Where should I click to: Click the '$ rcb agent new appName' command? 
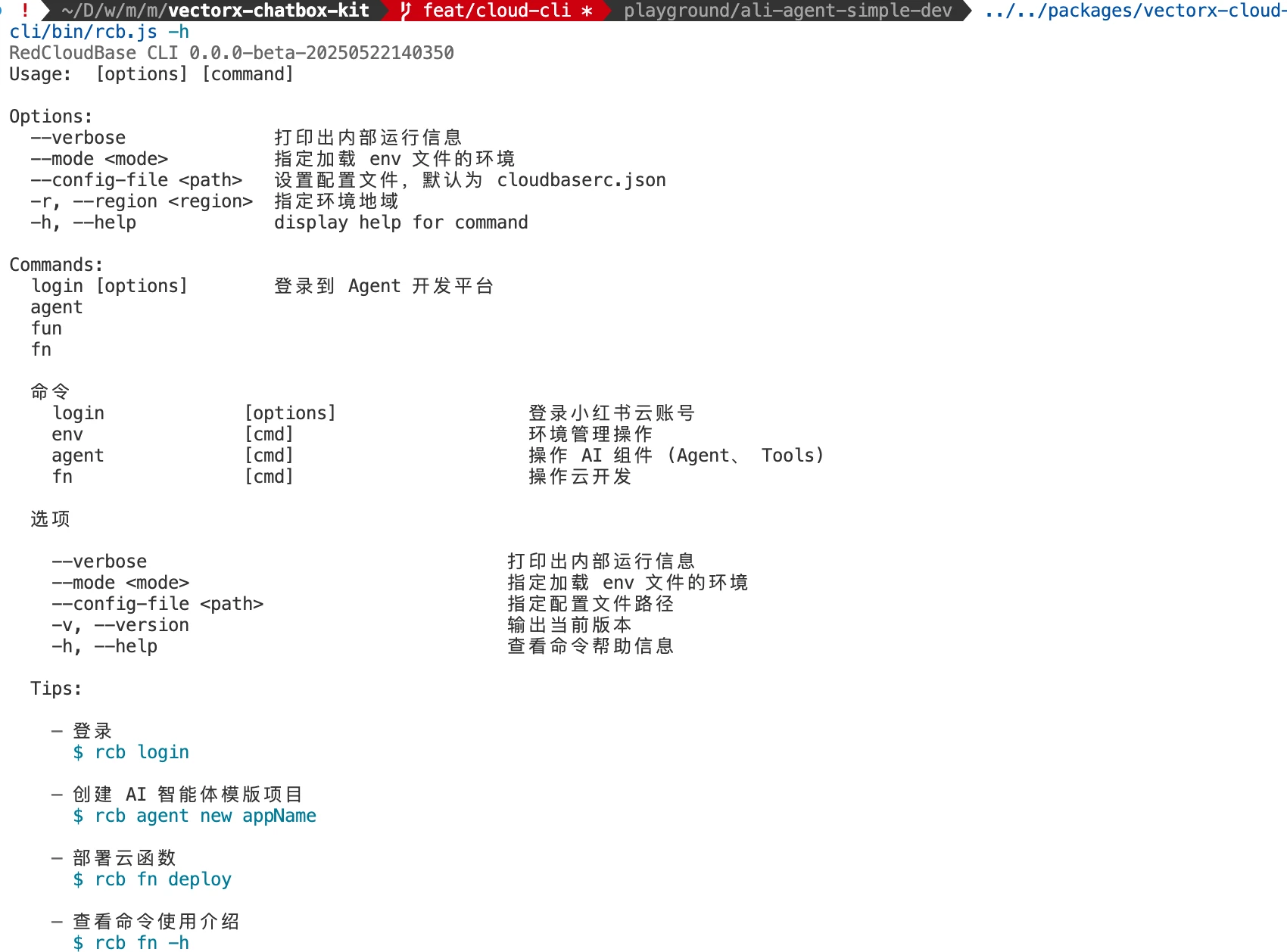click(195, 816)
